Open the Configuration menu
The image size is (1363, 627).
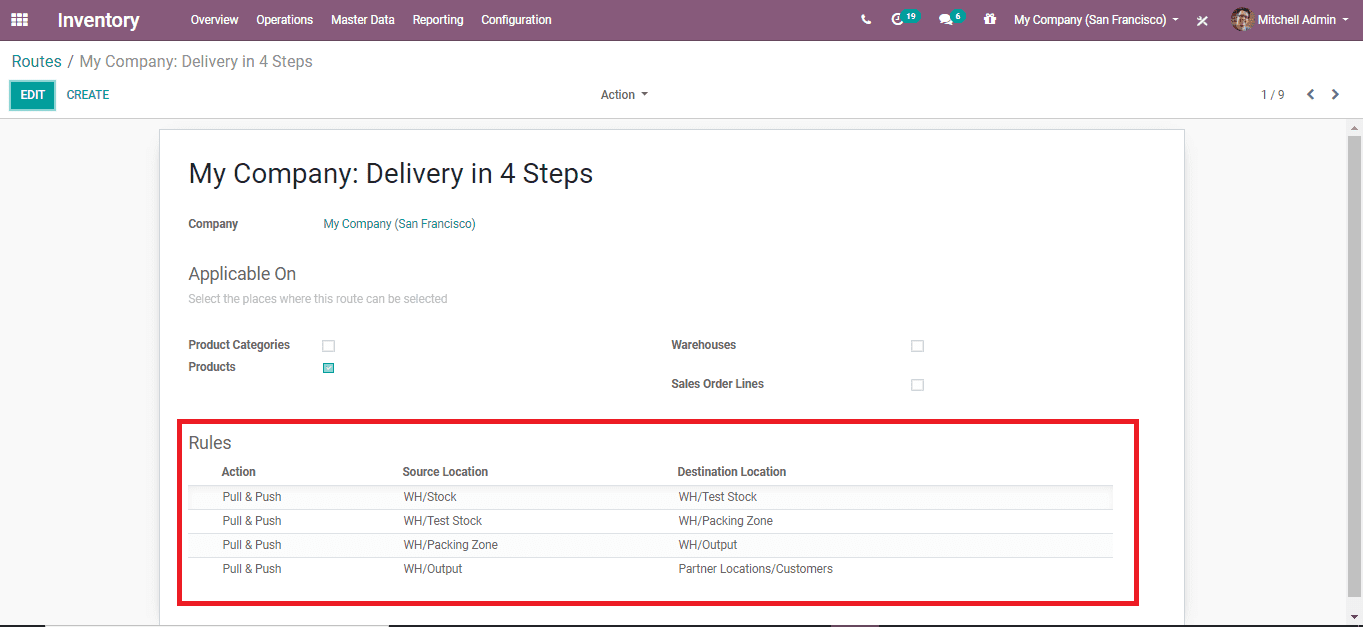(516, 20)
